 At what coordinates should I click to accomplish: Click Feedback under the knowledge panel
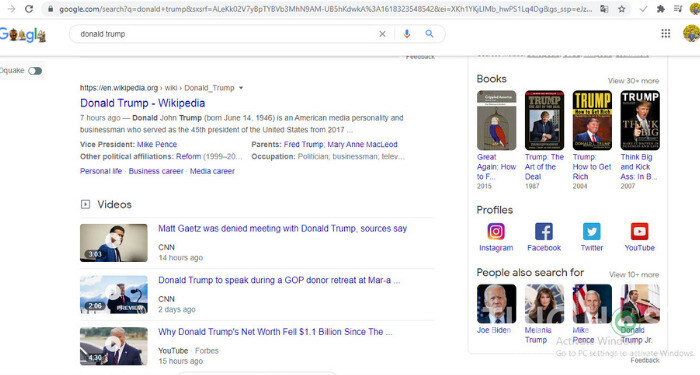pos(645,360)
